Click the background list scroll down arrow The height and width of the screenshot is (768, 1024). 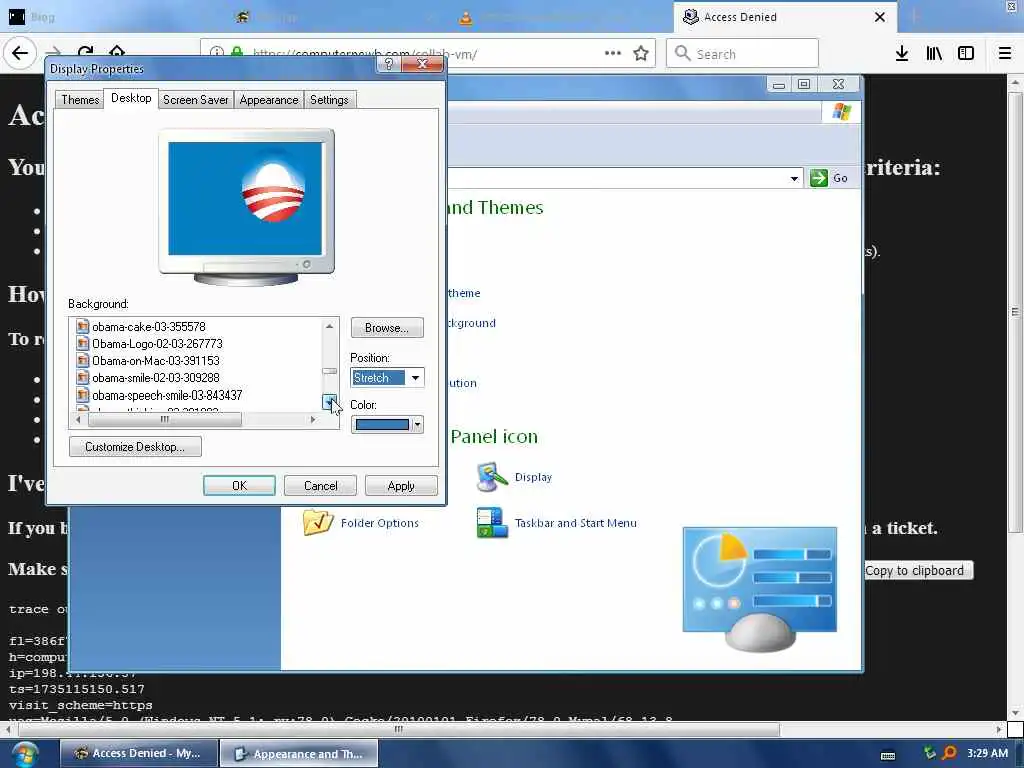click(330, 402)
